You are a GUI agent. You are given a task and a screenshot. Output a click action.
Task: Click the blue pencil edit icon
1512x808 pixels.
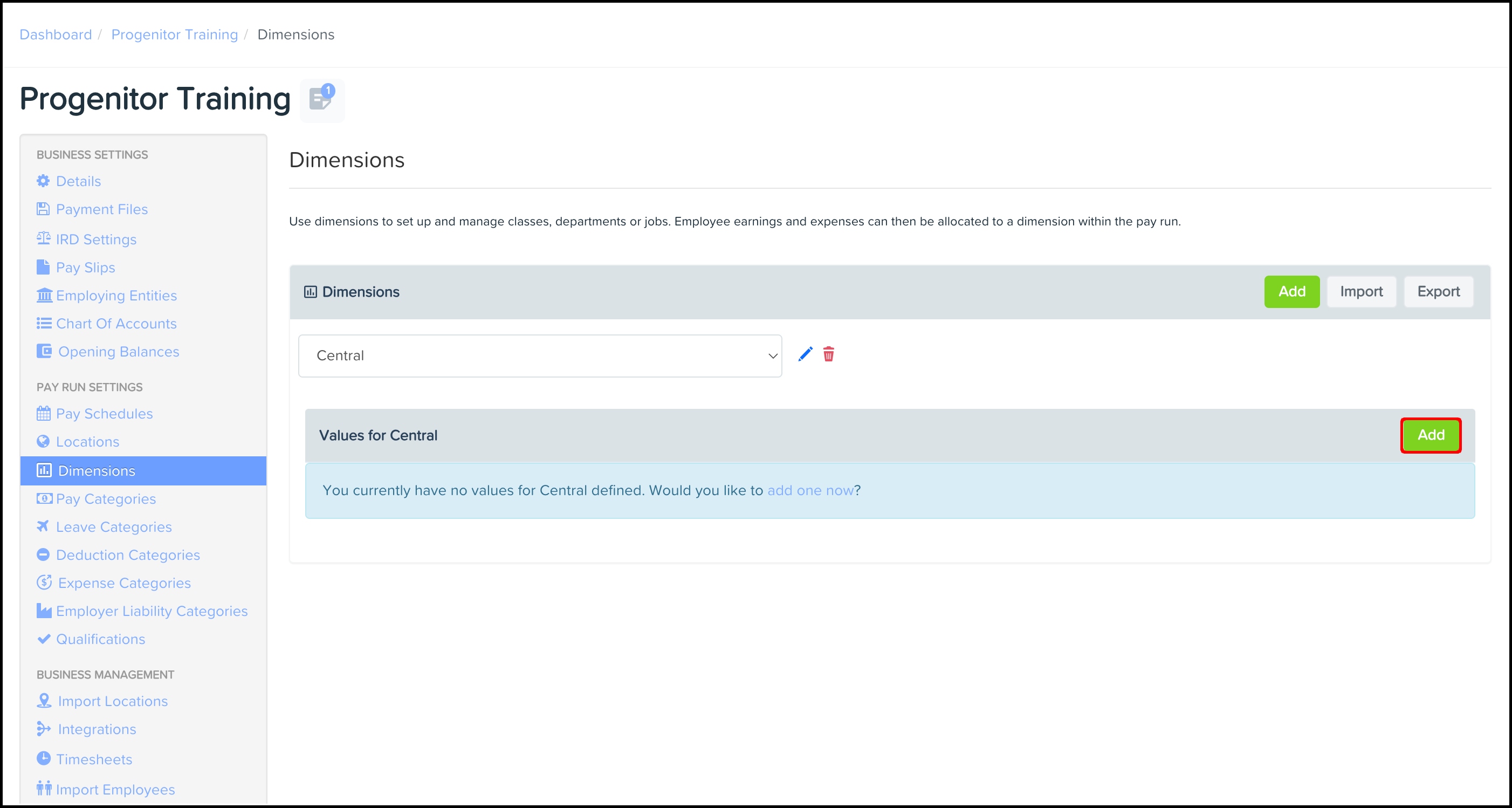(x=805, y=354)
